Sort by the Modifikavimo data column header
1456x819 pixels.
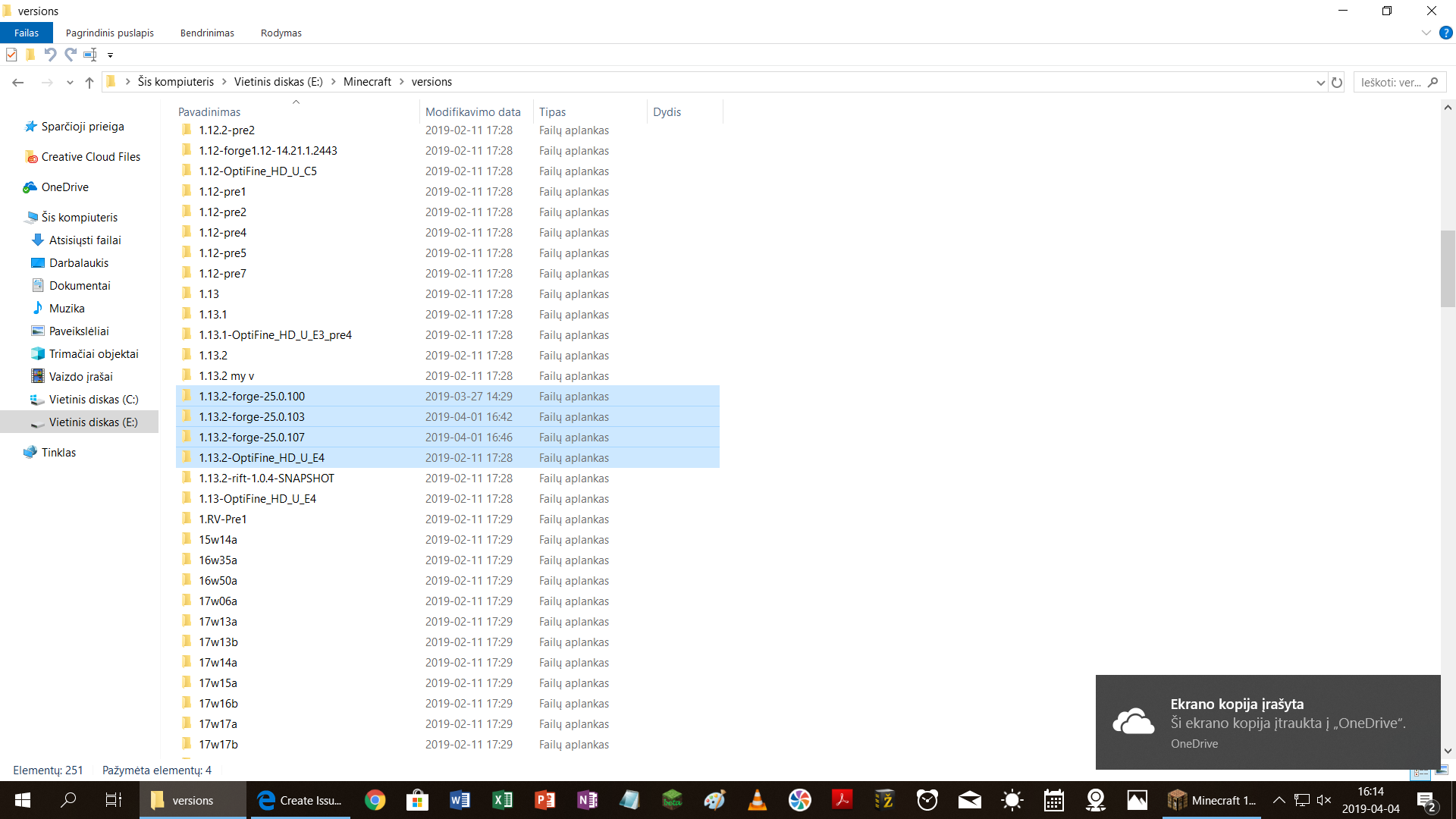[x=472, y=111]
